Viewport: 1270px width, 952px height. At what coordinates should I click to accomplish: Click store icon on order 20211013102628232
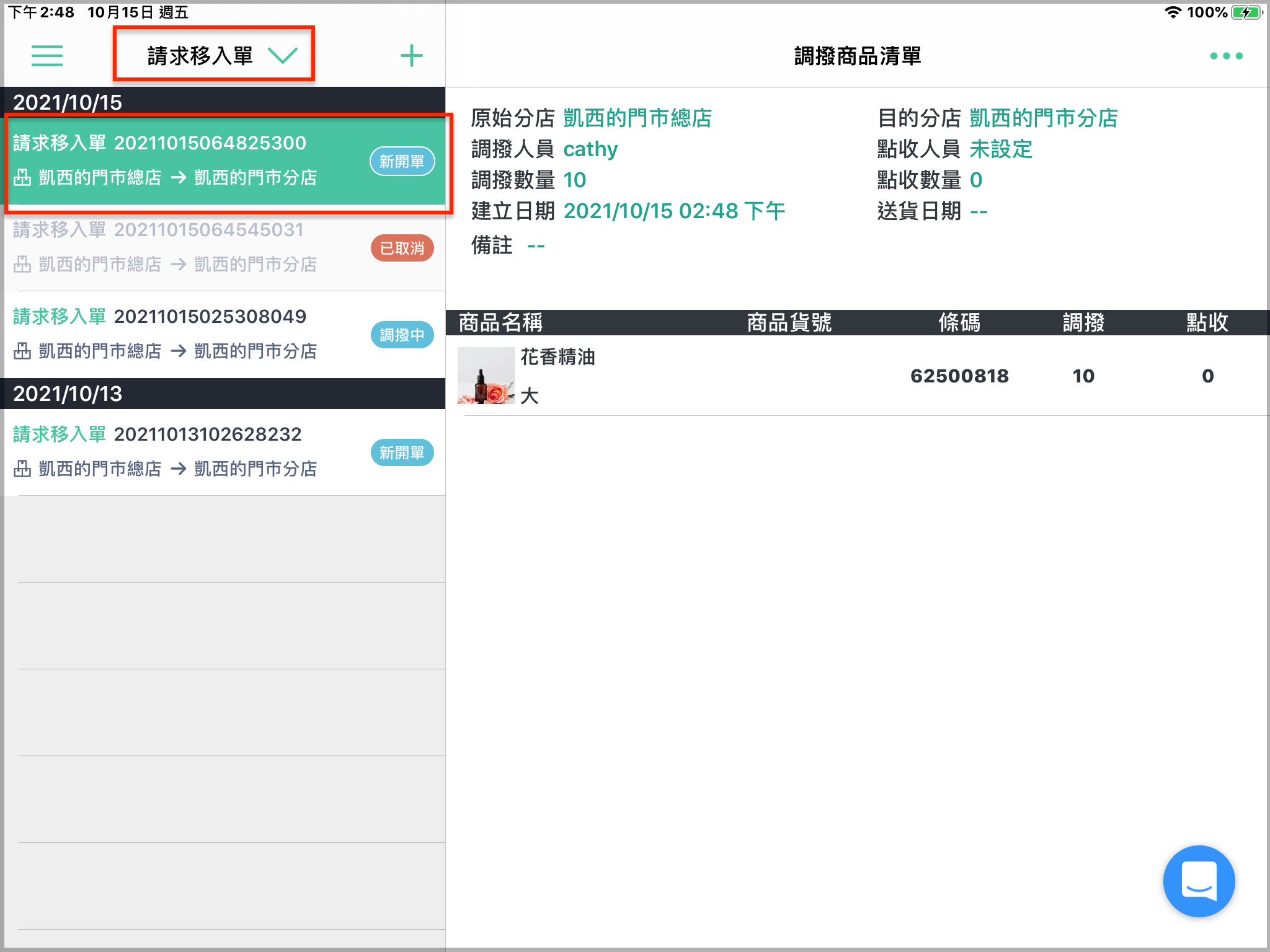click(x=22, y=469)
